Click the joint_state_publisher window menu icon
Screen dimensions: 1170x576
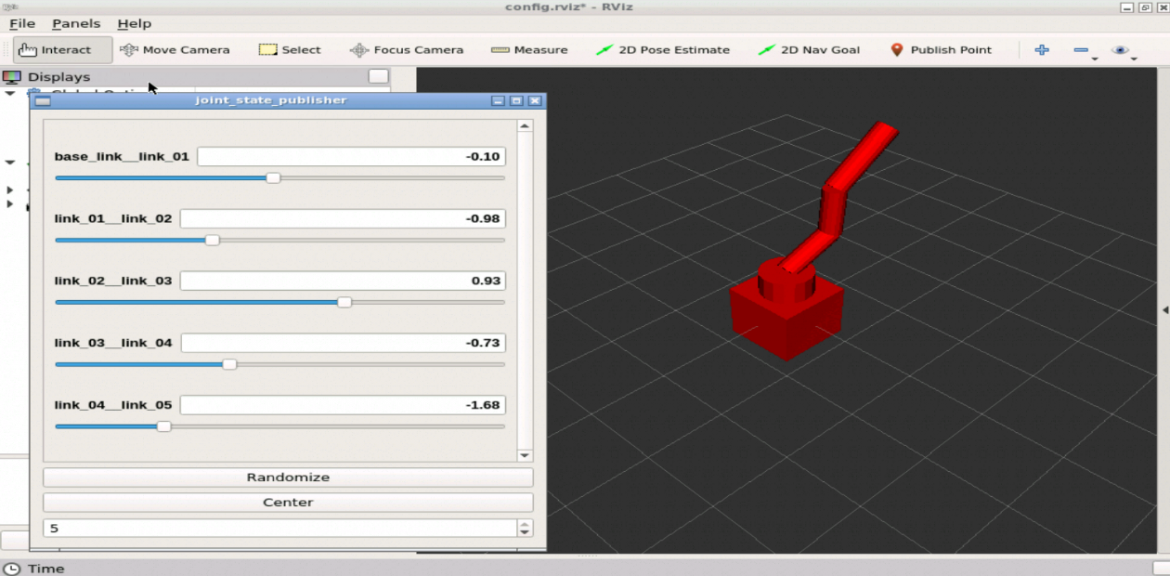pyautogui.click(x=43, y=101)
